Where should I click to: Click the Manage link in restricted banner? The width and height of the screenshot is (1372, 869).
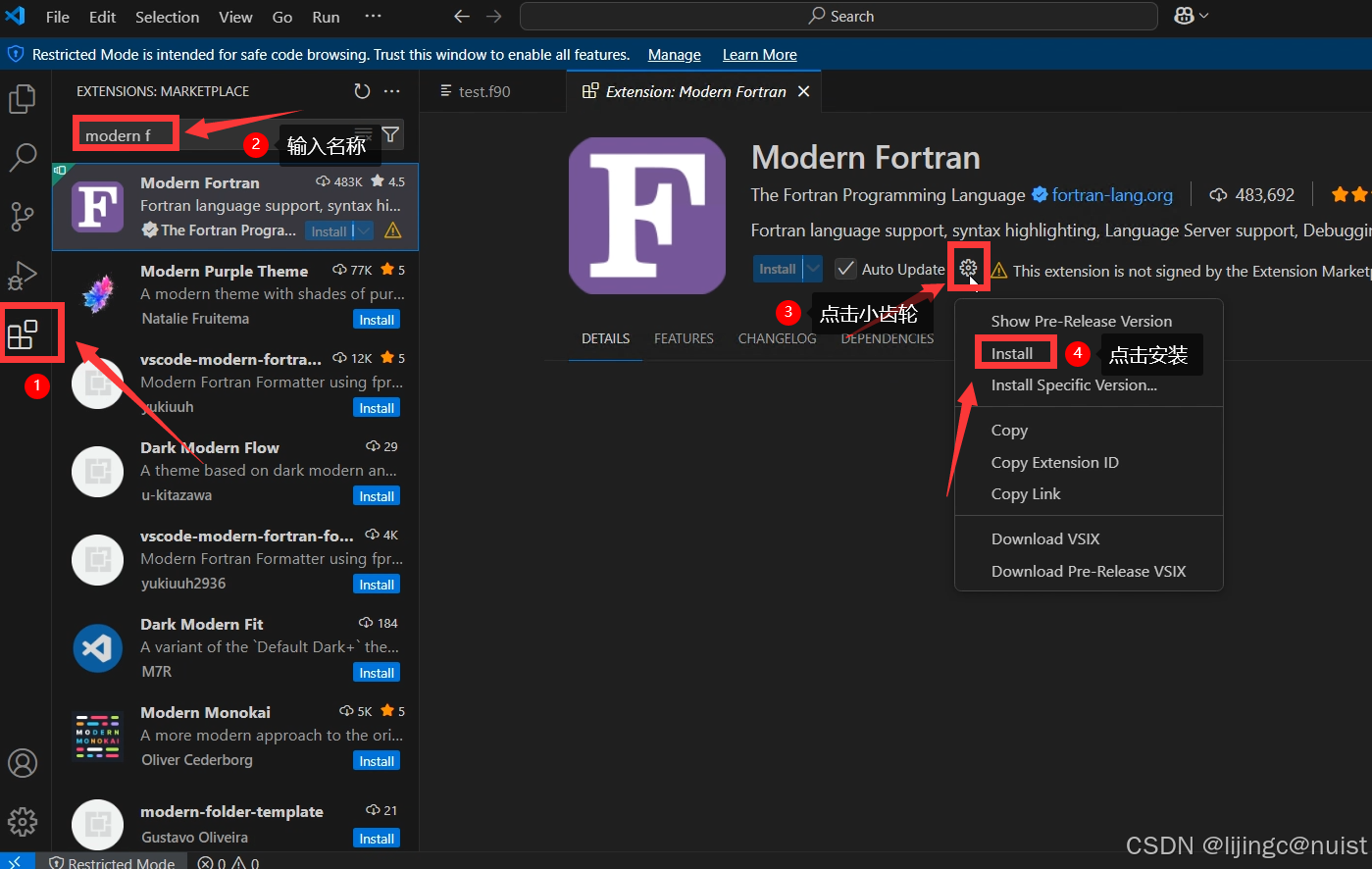(x=675, y=55)
